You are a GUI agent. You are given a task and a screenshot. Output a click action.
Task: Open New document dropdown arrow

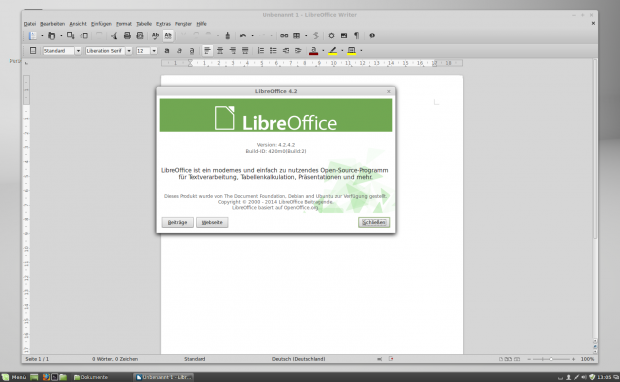pyautogui.click(x=42, y=36)
